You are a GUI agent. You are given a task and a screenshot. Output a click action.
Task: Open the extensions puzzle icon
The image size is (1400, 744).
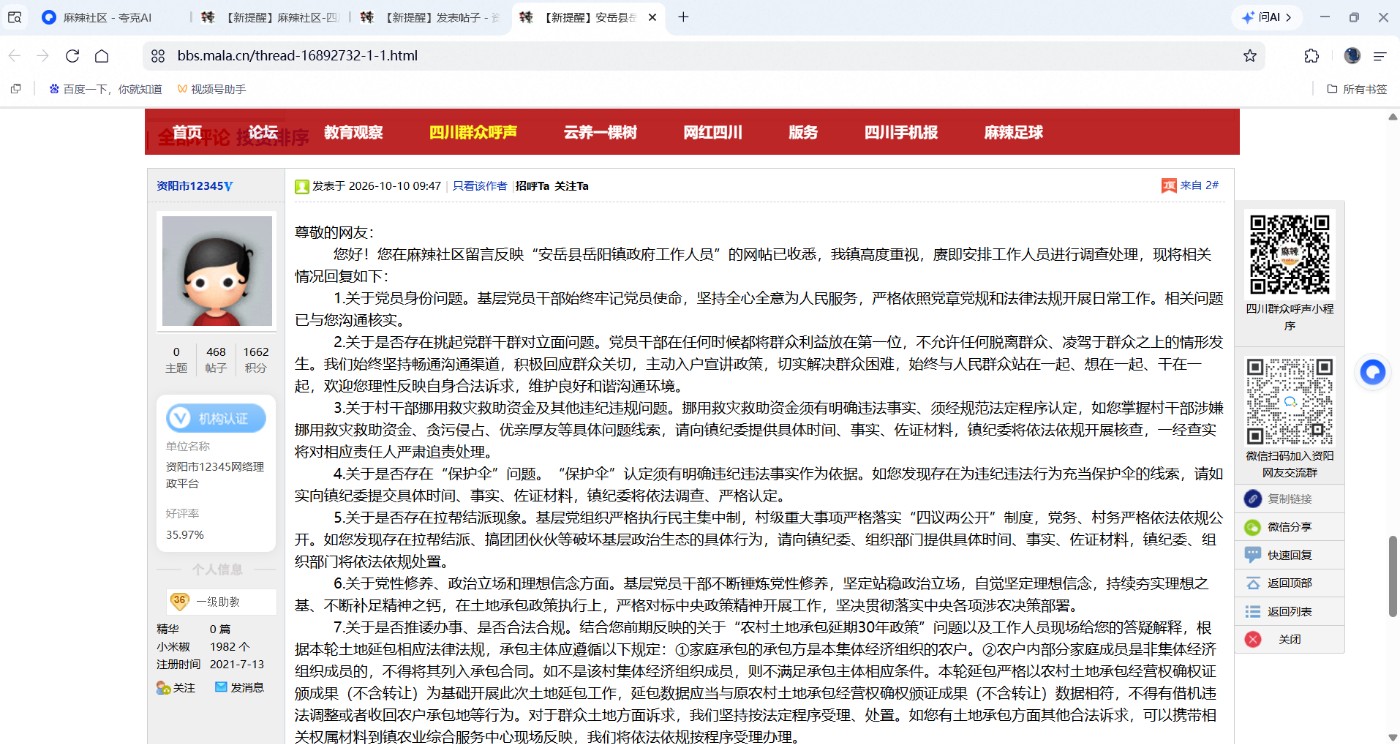(1312, 56)
